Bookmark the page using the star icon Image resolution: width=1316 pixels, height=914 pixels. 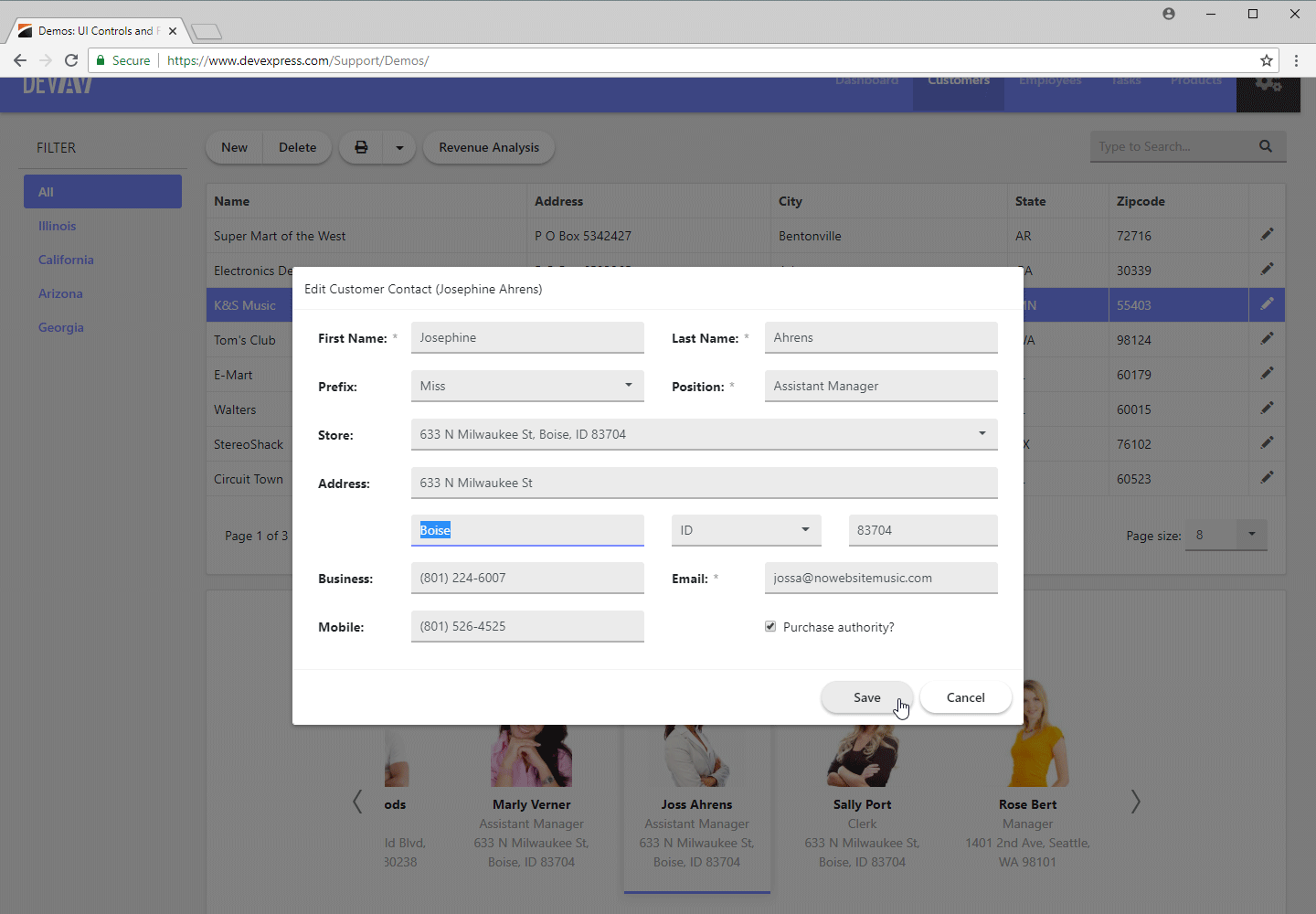(1268, 60)
